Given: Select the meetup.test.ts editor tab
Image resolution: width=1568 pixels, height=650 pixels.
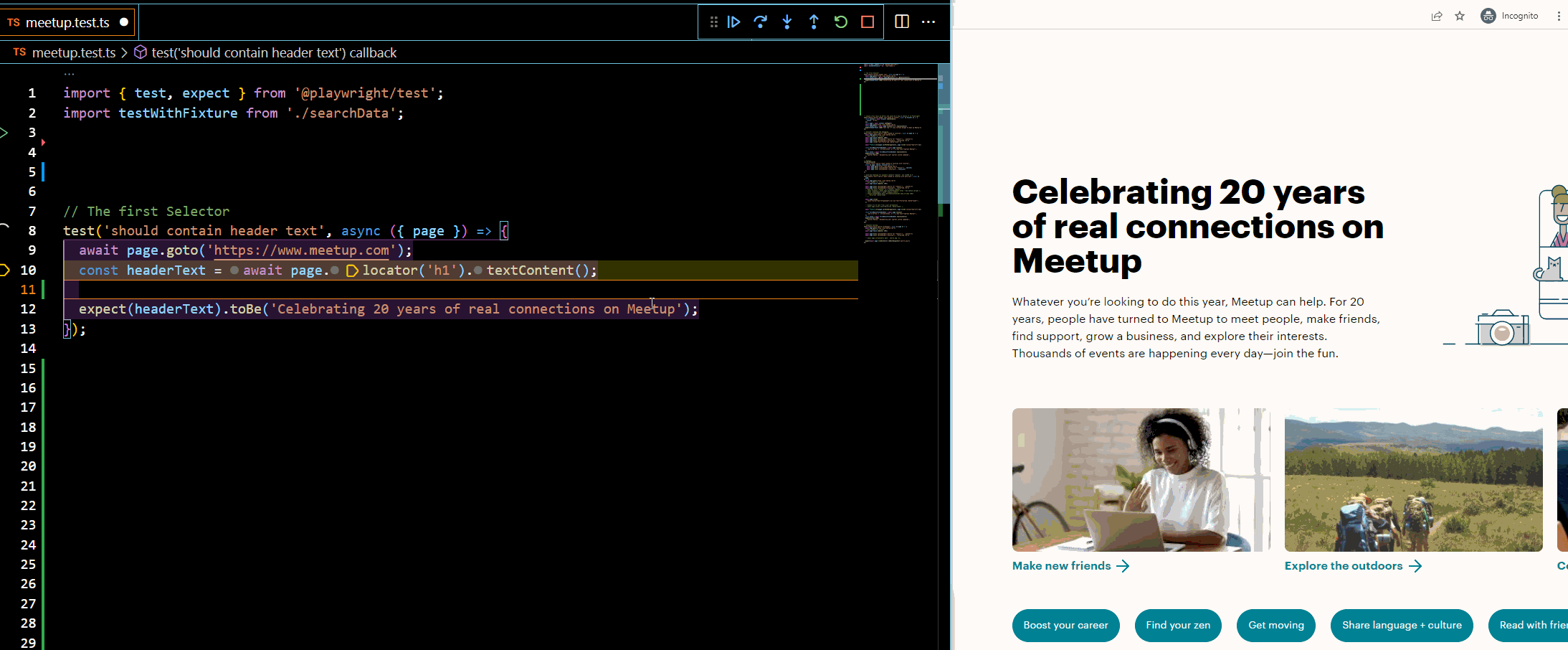Looking at the screenshot, I should [x=68, y=22].
